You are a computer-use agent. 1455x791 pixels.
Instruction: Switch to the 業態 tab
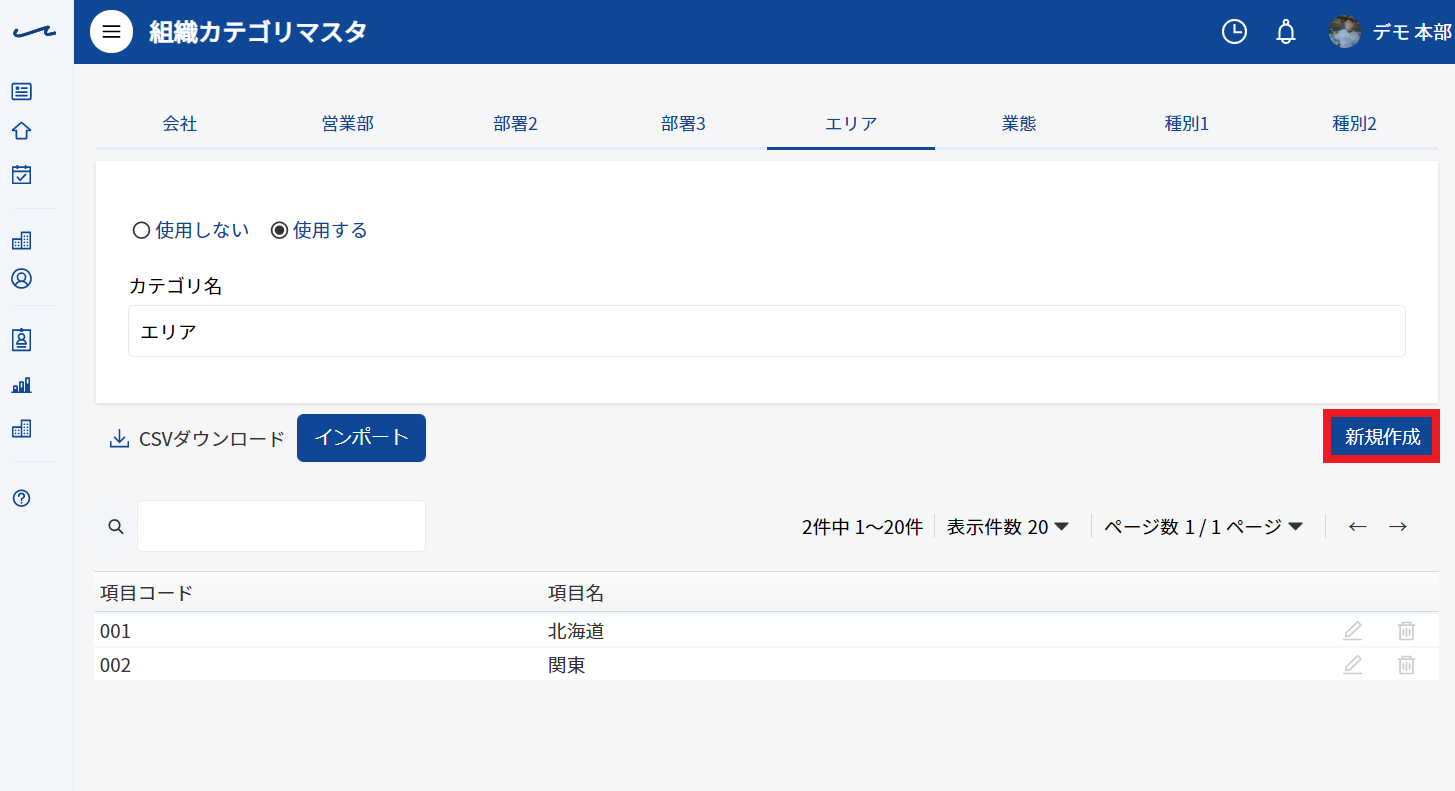pos(1019,124)
